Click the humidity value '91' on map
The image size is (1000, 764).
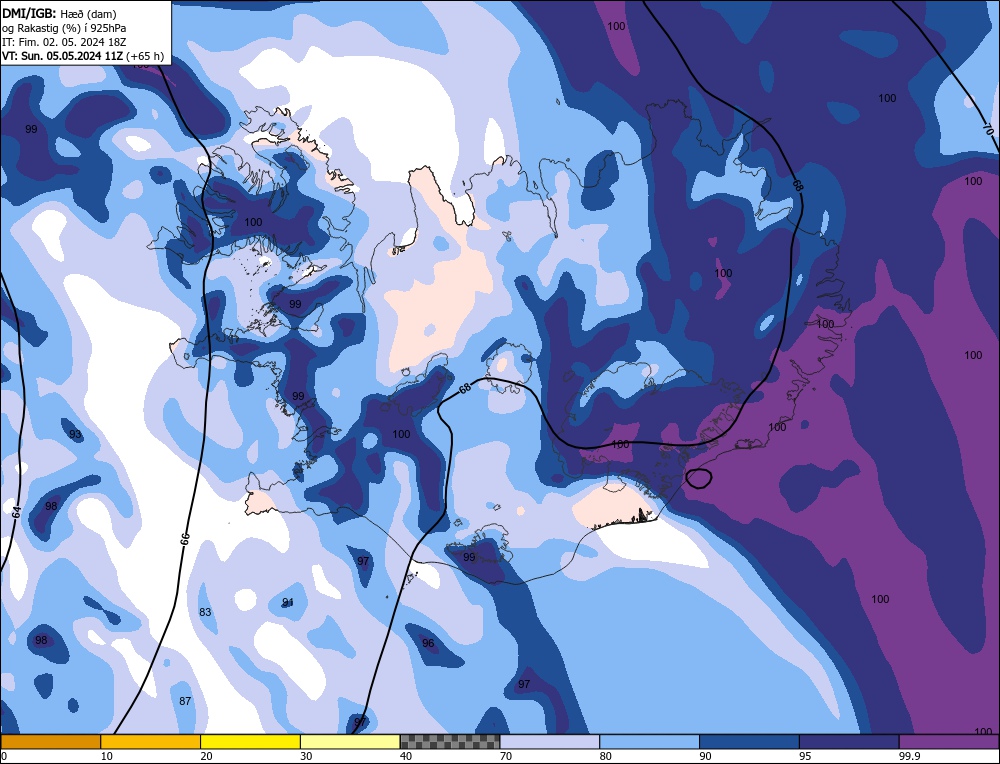[x=288, y=603]
